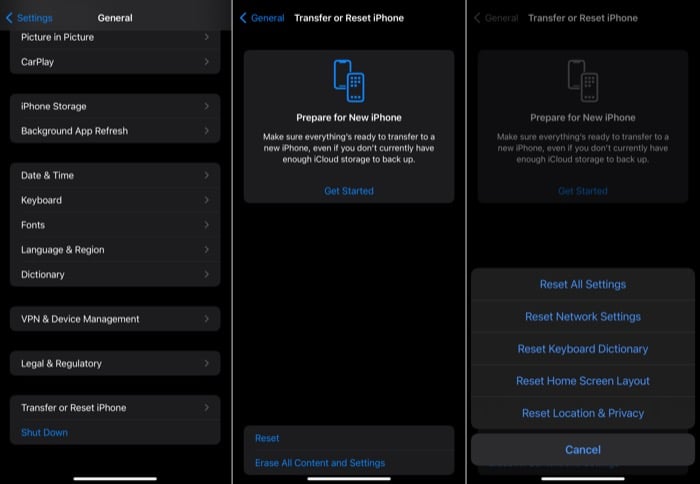Tap the Settings back arrow in the General screen

pyautogui.click(x=9, y=18)
